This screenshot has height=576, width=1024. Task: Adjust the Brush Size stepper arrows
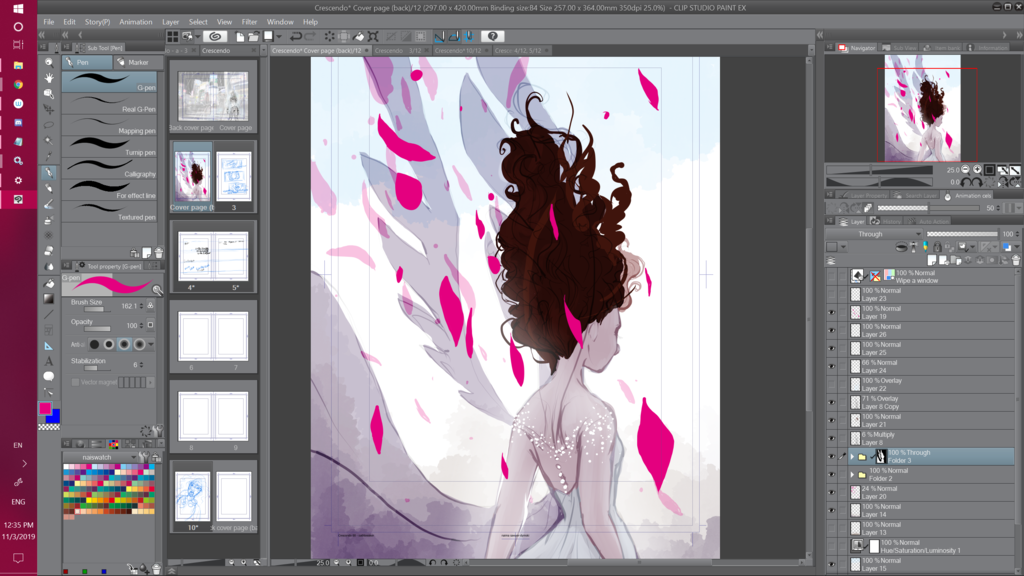(x=141, y=306)
